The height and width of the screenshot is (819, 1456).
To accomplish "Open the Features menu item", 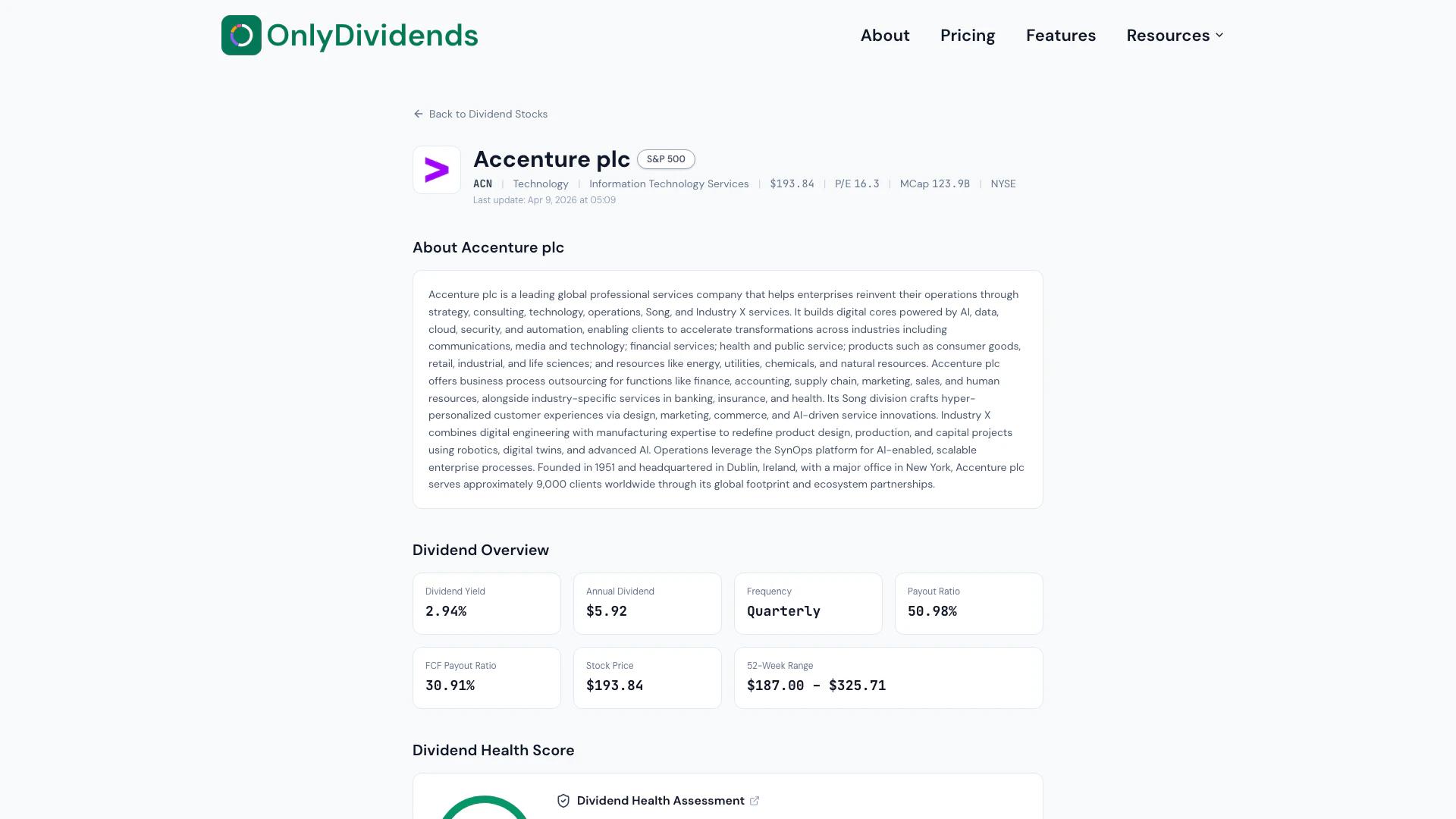I will tap(1061, 35).
